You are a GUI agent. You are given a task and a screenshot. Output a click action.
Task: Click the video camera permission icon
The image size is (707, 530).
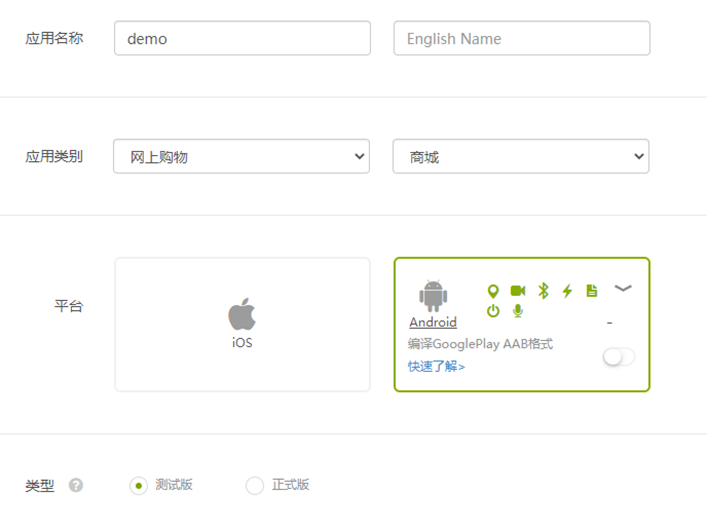click(x=518, y=291)
